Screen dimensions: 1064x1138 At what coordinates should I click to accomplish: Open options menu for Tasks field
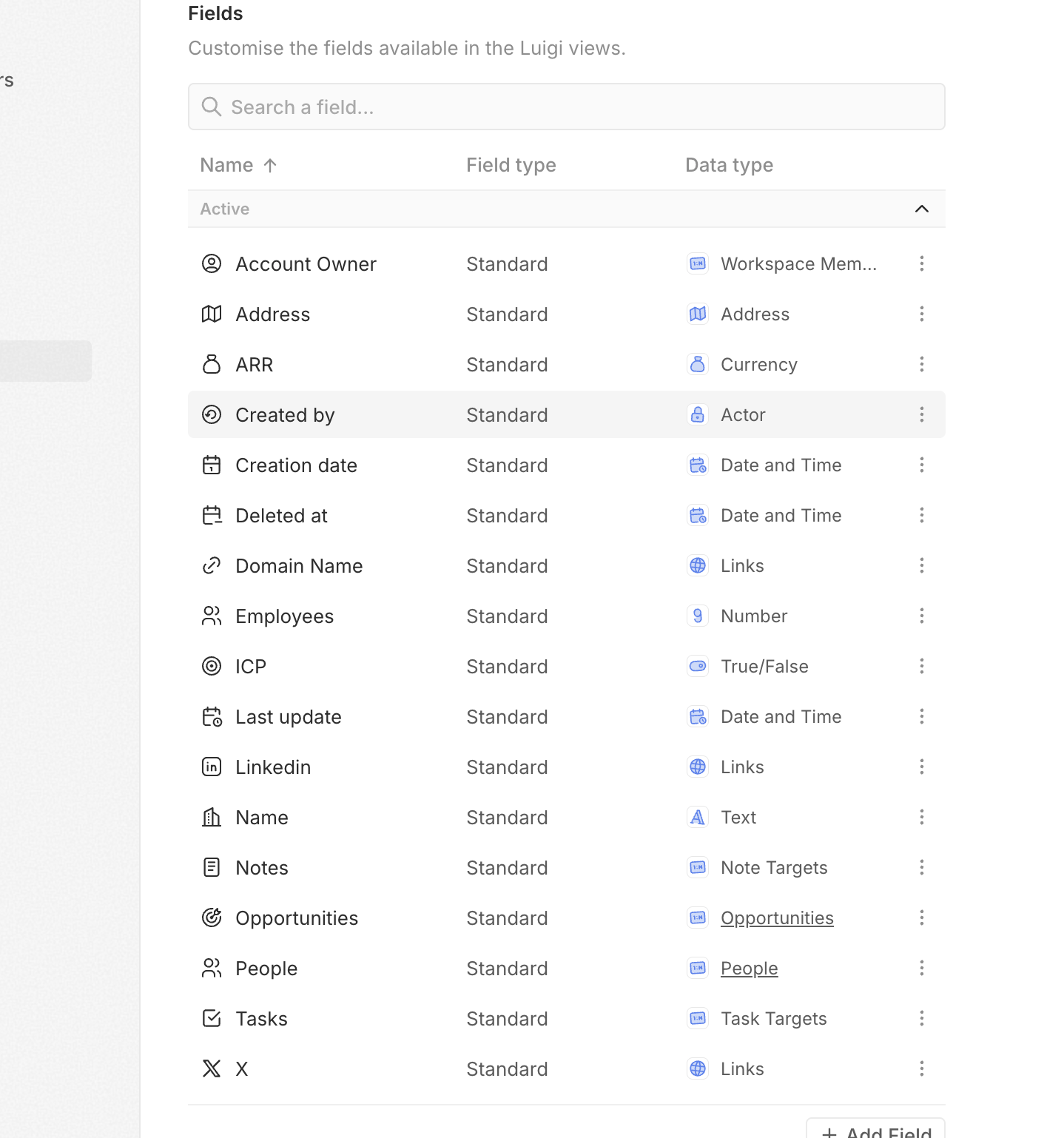pos(922,1018)
